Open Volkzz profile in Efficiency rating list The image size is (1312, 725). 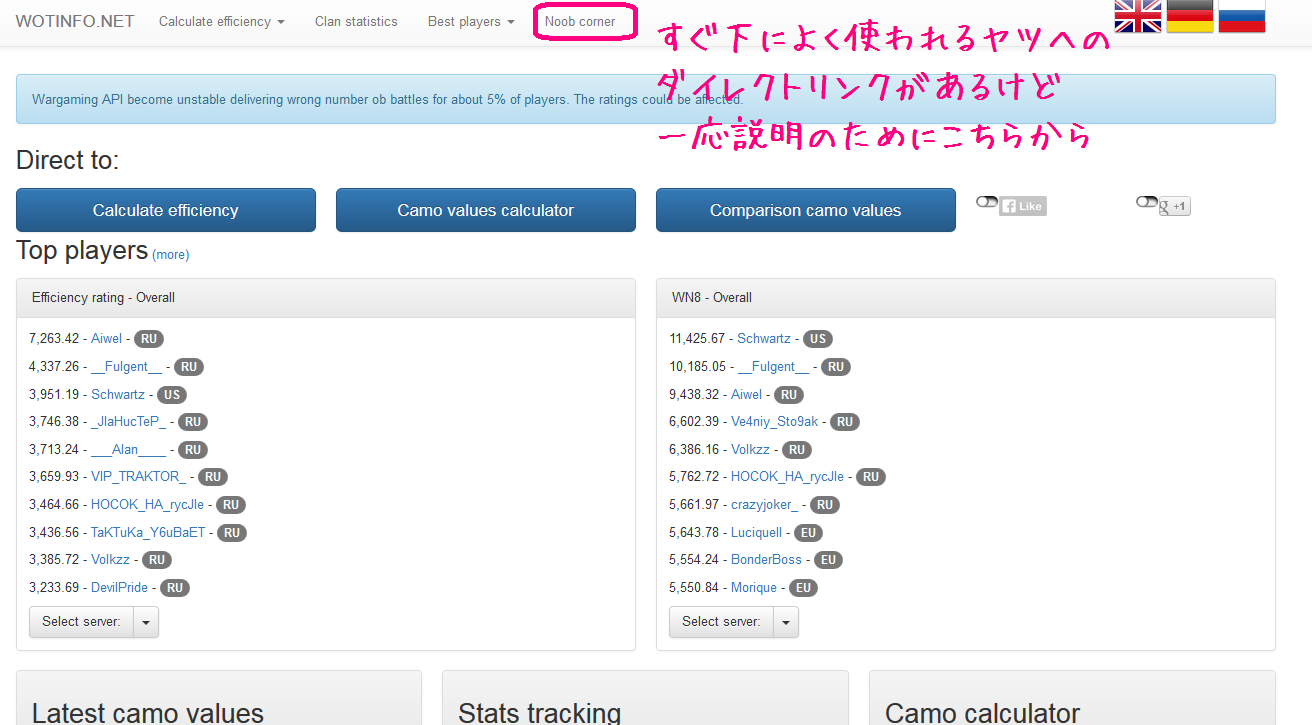(x=111, y=560)
